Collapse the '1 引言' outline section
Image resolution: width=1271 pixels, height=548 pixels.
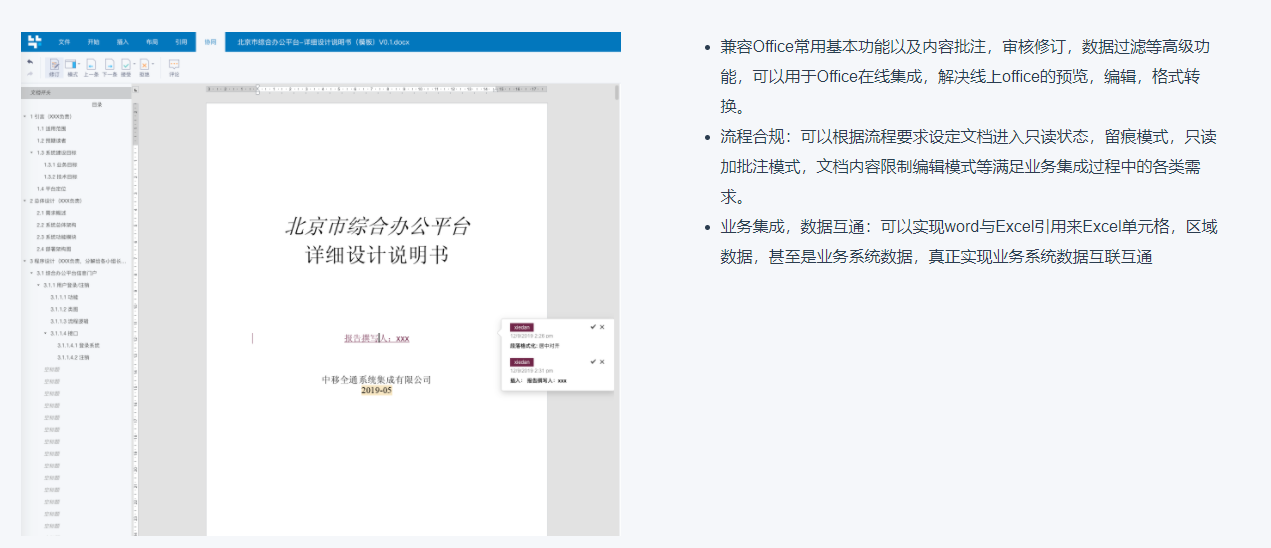click(x=25, y=116)
